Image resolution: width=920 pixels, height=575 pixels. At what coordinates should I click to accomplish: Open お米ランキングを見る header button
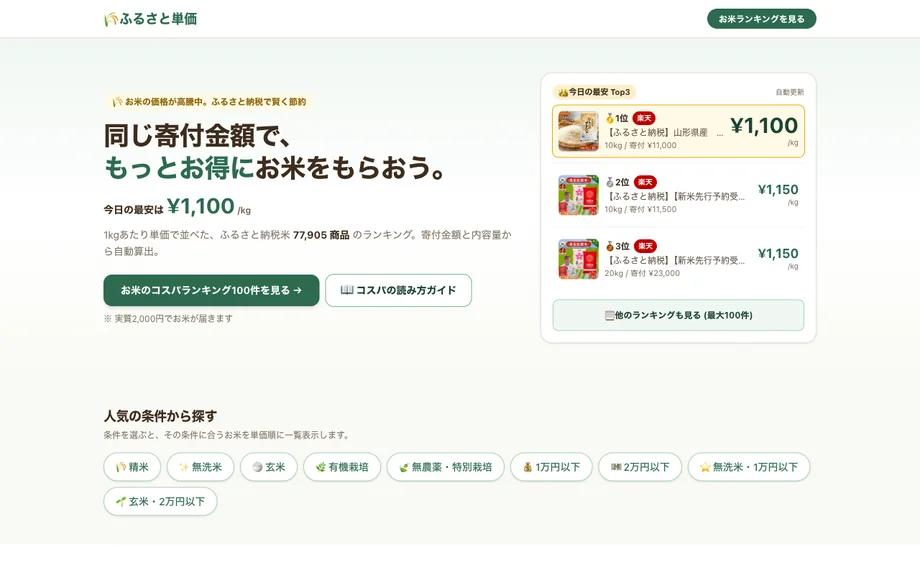[761, 19]
